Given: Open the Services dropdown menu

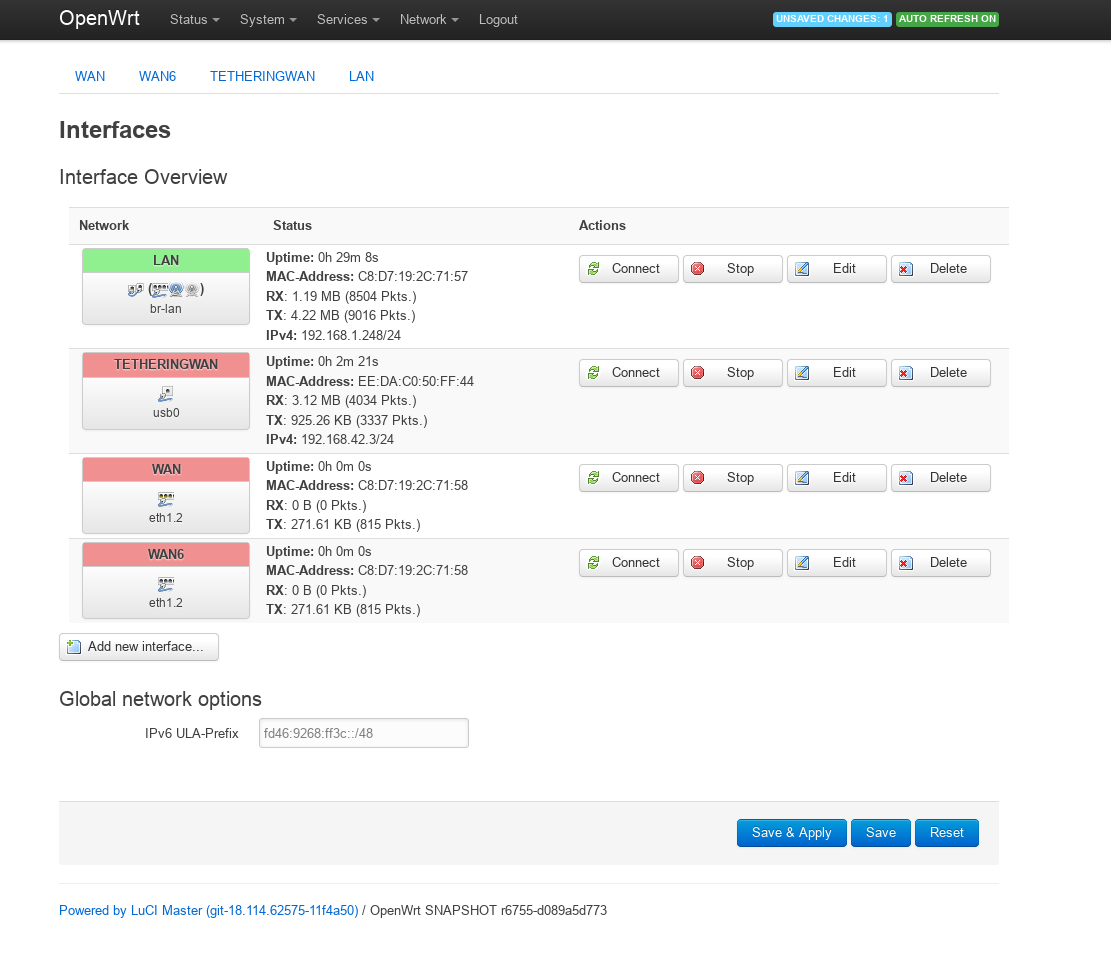Looking at the screenshot, I should pos(348,20).
